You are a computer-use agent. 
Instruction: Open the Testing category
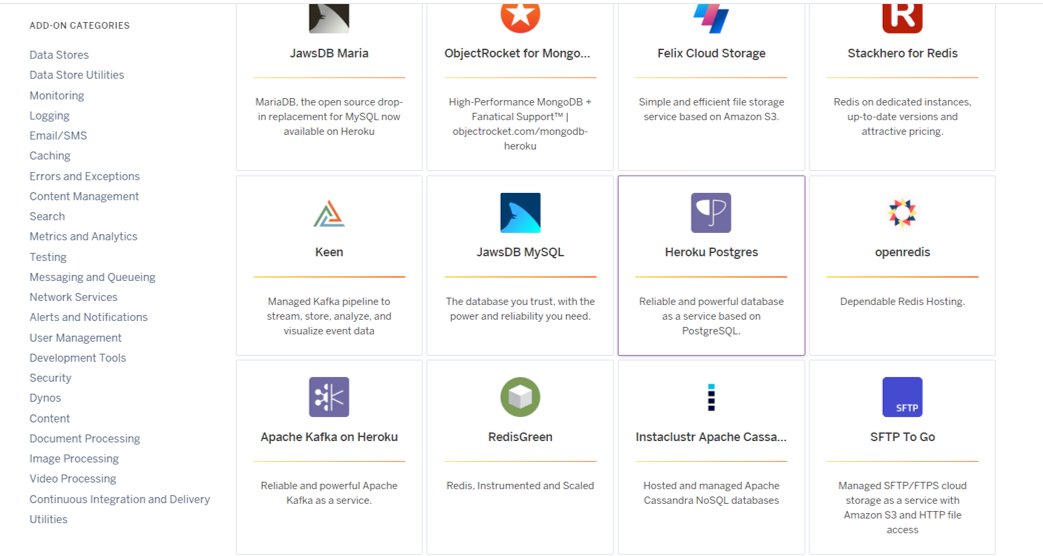click(48, 257)
